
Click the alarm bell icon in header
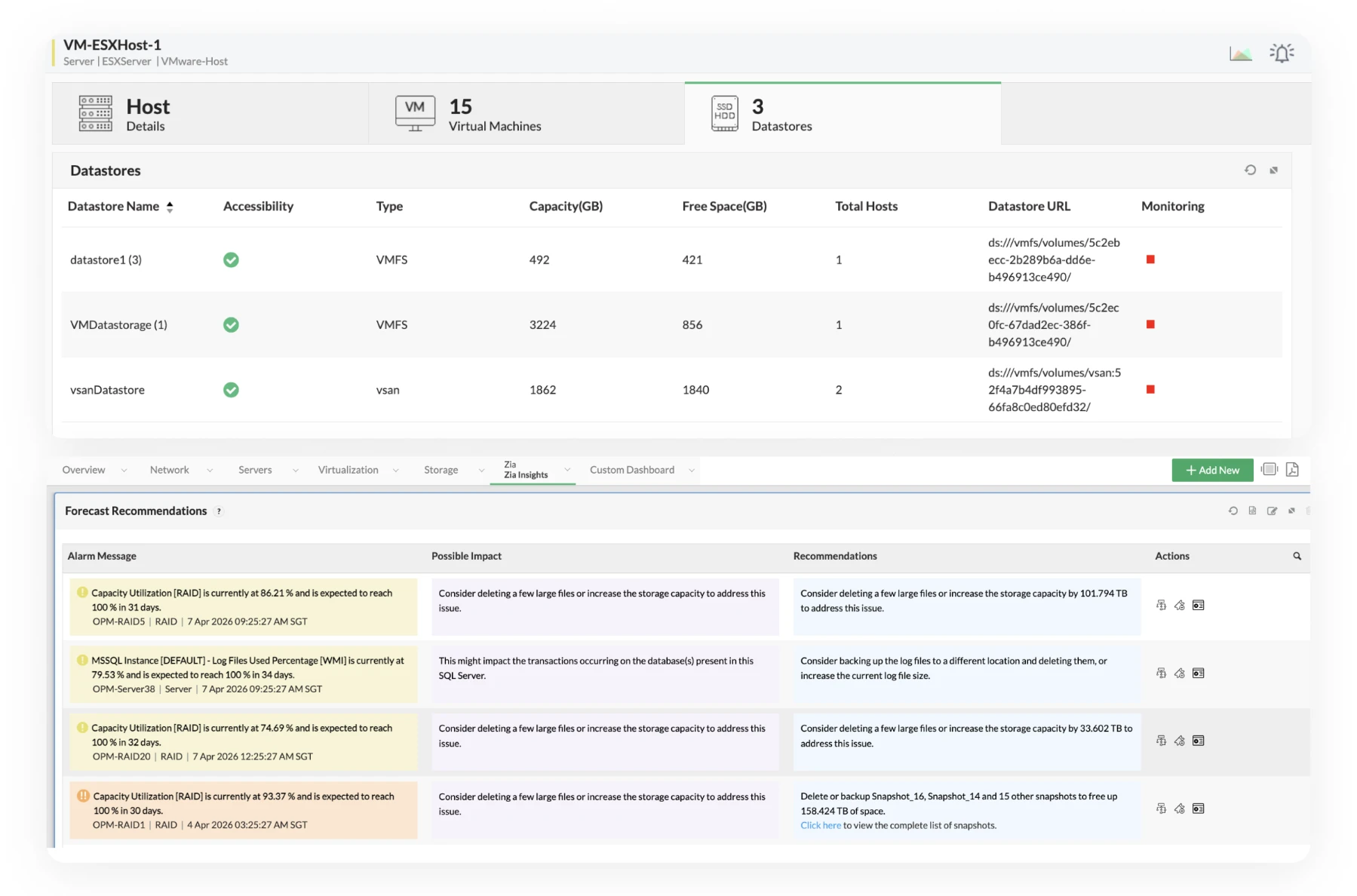pos(1282,53)
